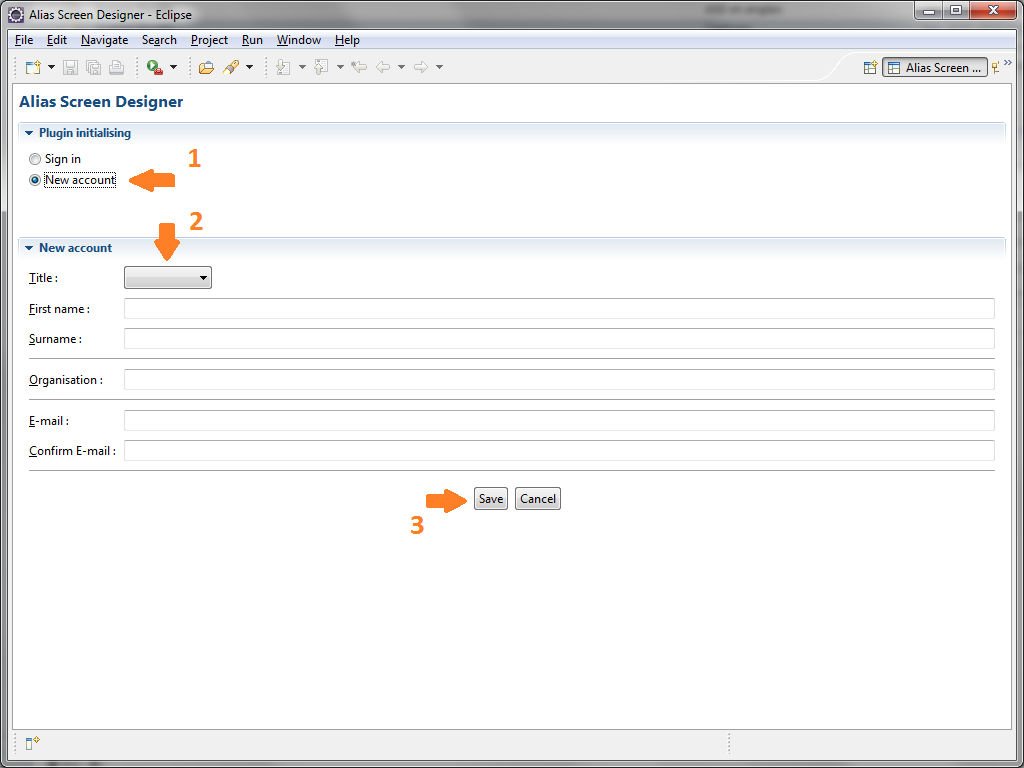Image resolution: width=1024 pixels, height=768 pixels.
Task: Click the "Title :" field label
Action: 43,278
